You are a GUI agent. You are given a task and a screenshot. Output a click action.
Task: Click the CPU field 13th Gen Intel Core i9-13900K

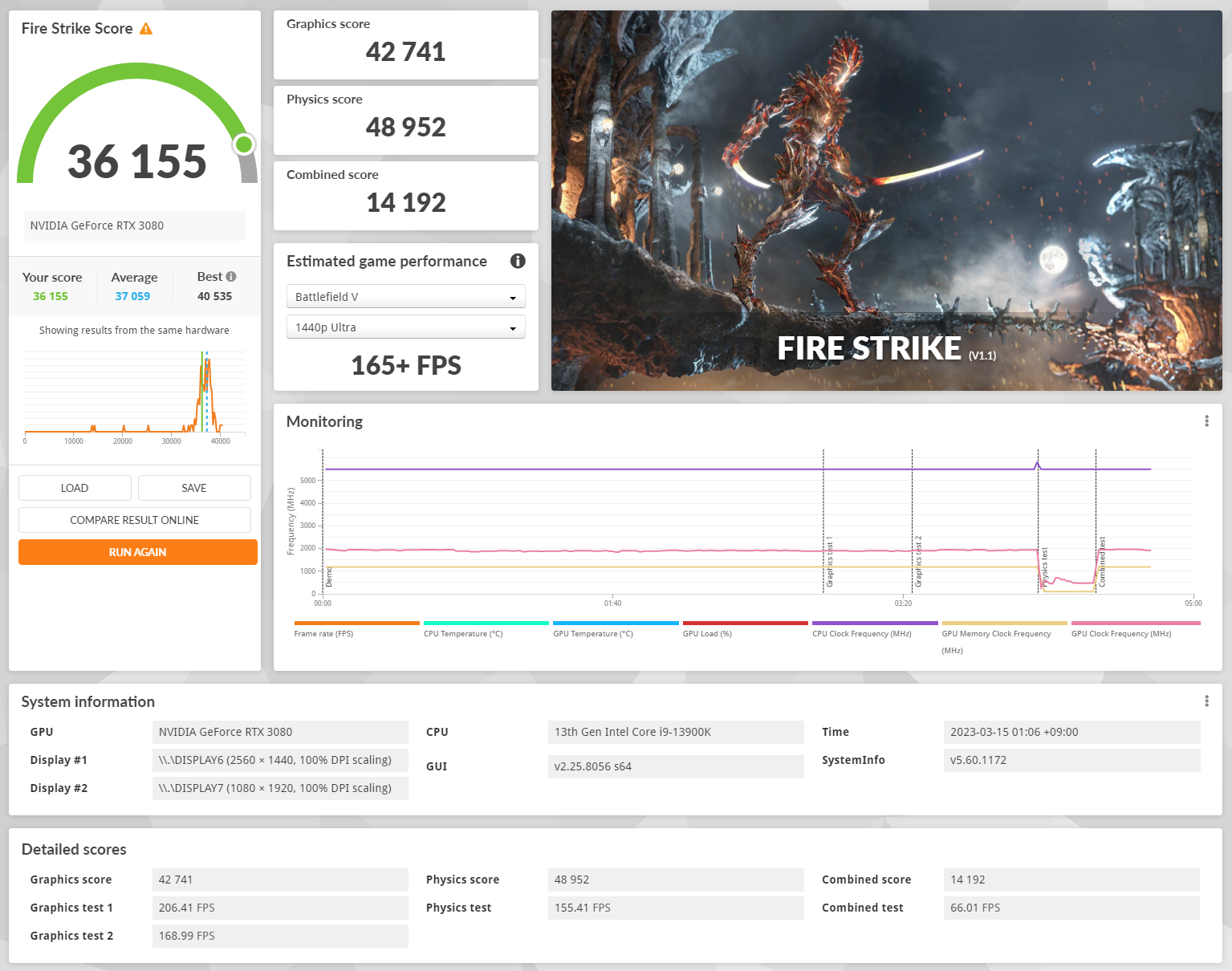coord(676,732)
